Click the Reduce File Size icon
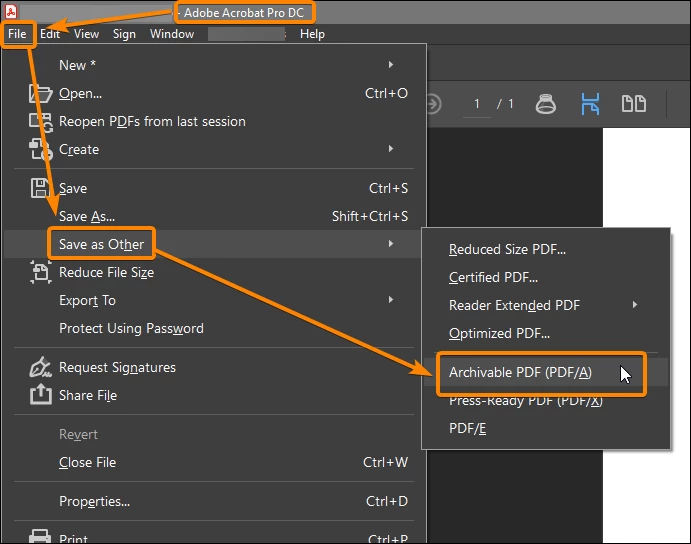 tap(41, 272)
